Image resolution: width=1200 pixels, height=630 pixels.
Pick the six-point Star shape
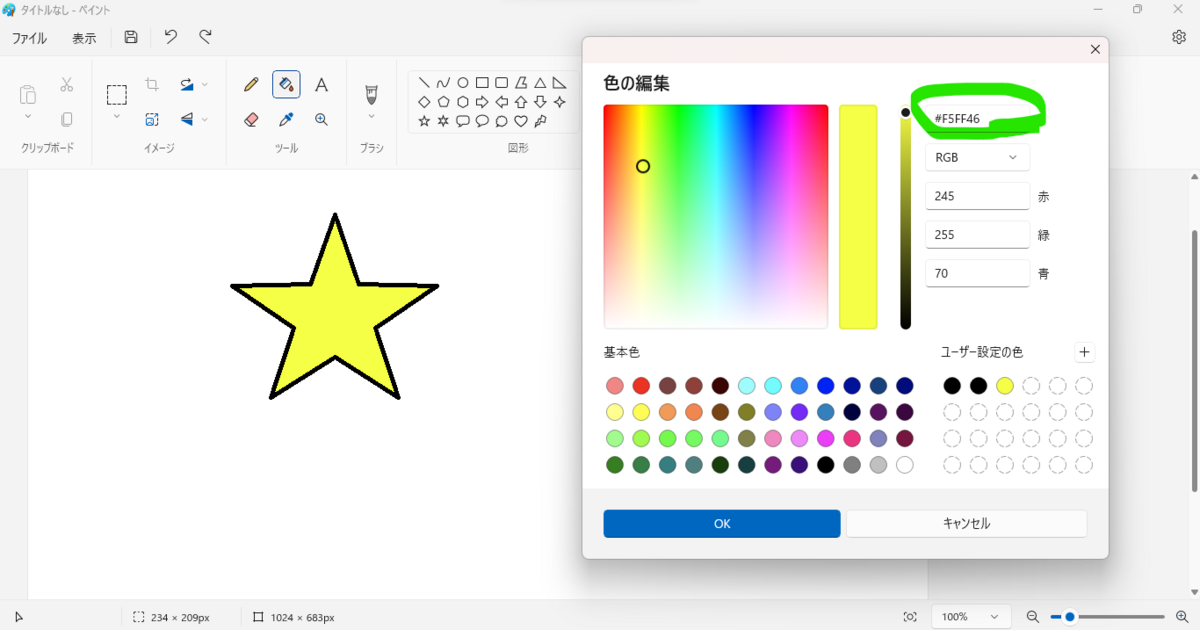[x=443, y=121]
